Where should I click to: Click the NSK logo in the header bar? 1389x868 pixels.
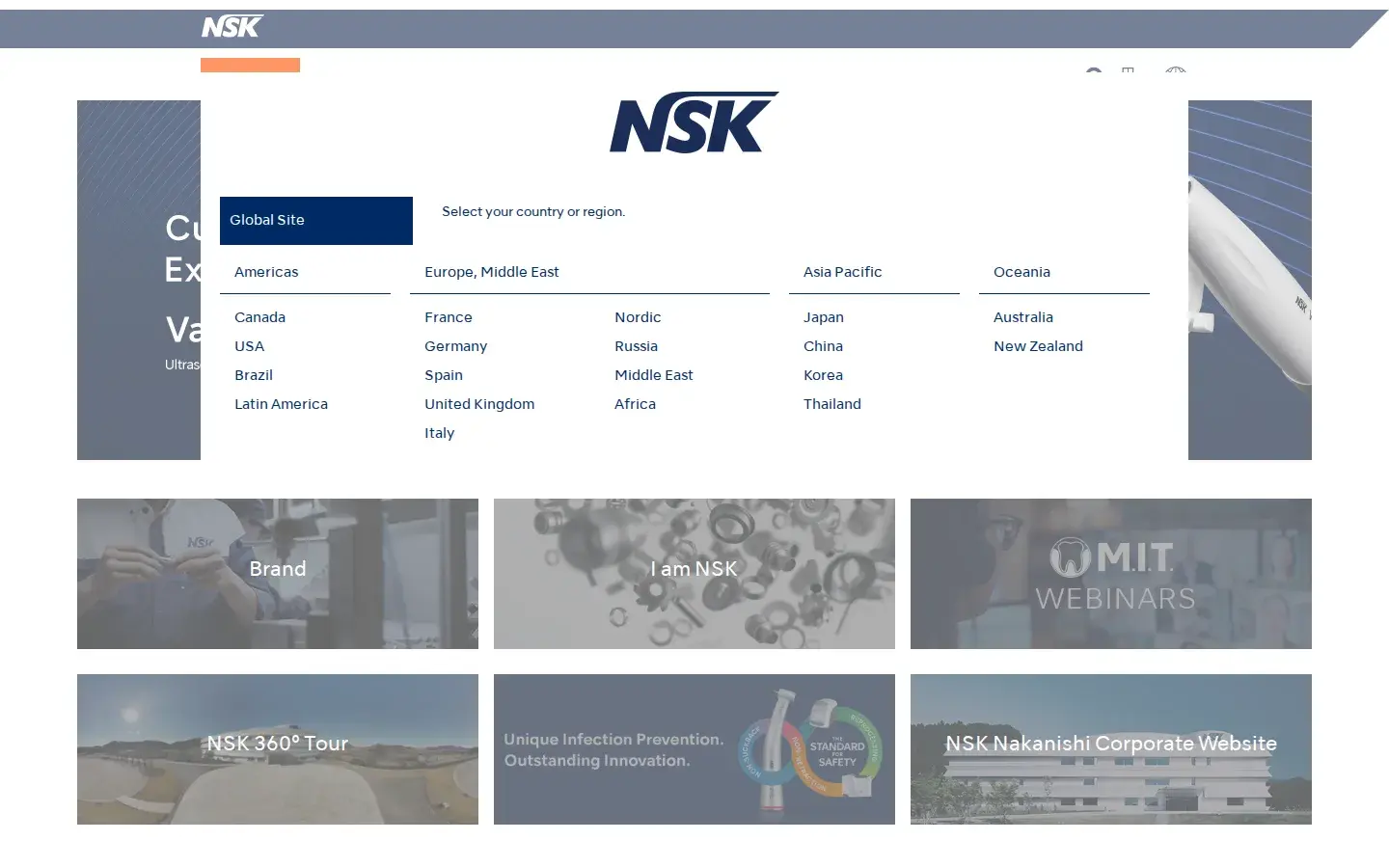(232, 27)
